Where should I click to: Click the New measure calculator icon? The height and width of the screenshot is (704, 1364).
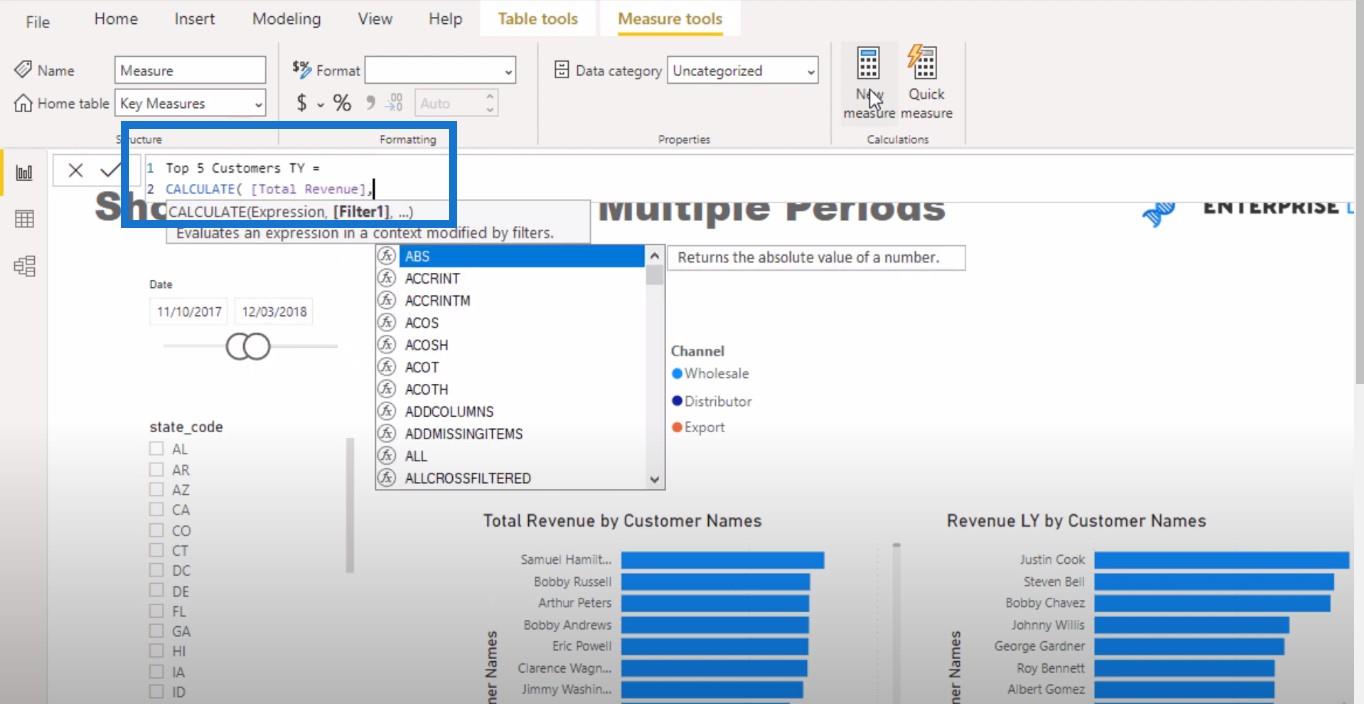(868, 63)
